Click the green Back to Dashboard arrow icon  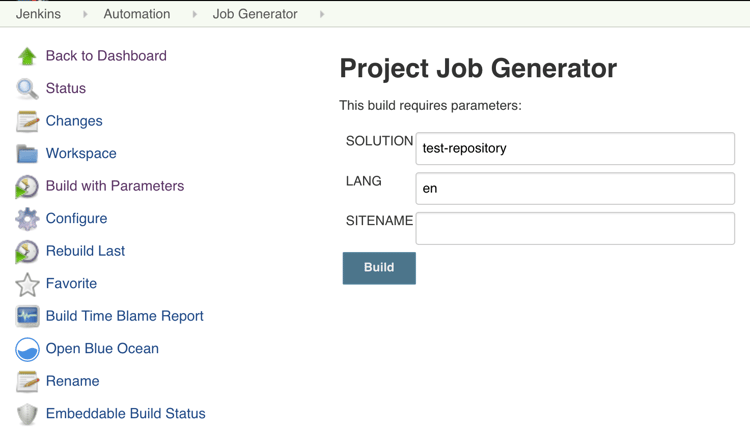(x=27, y=57)
